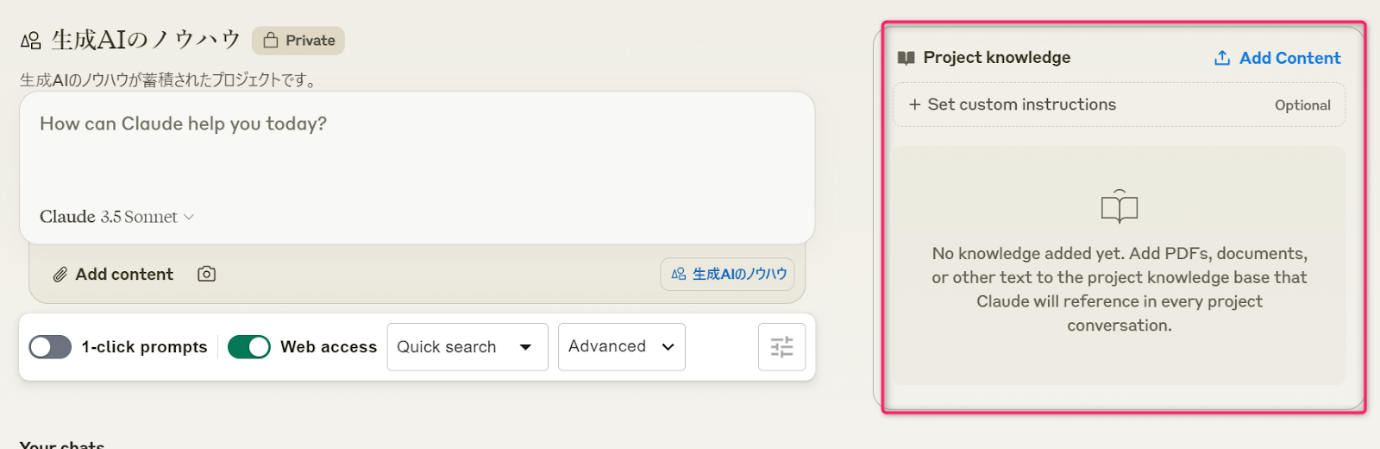The width and height of the screenshot is (1380, 449).
Task: Click the project description text under the title
Action: [169, 80]
